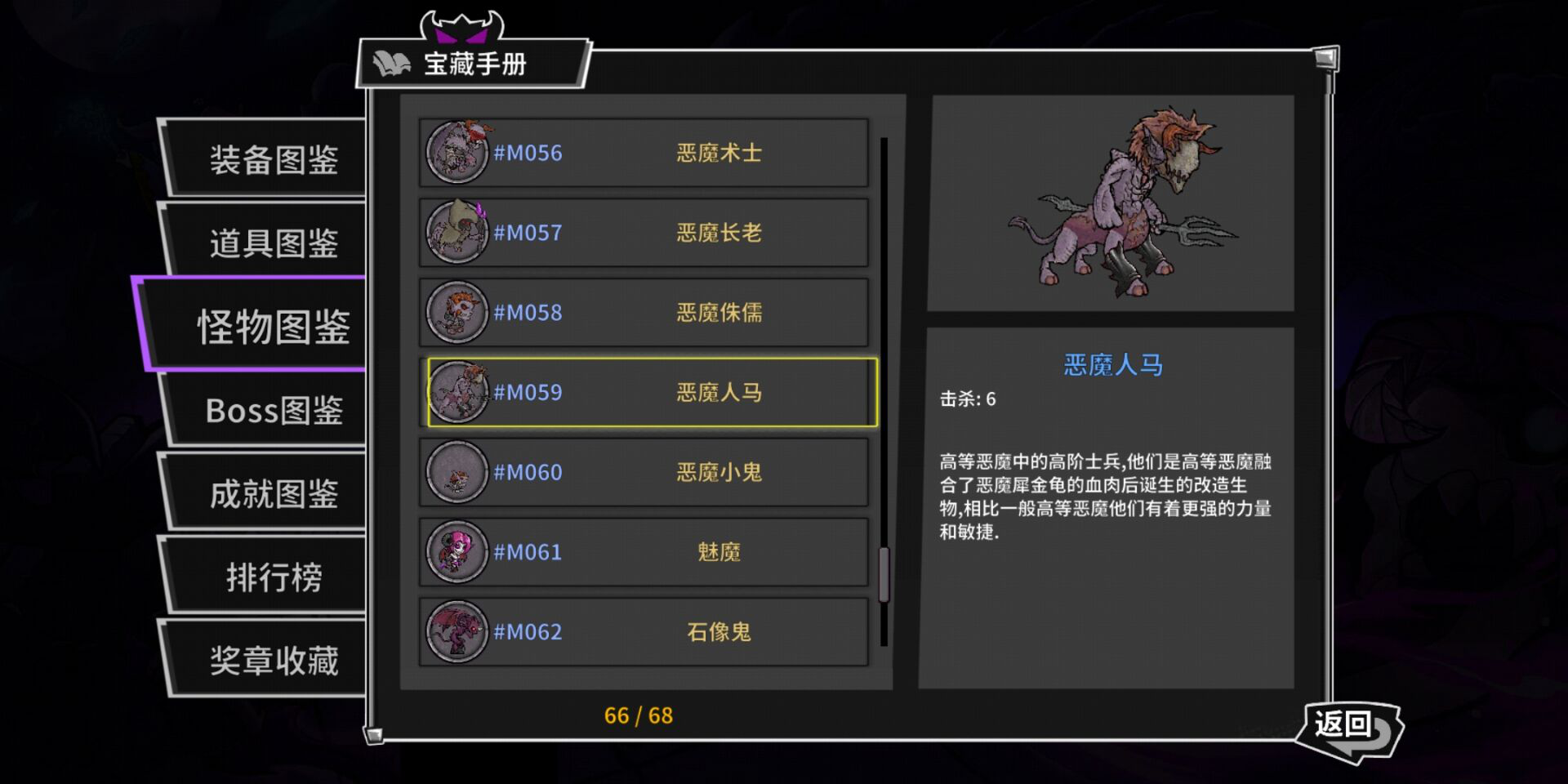The image size is (1568, 784).
Task: Select the 石像鬼 list entry name
Action: 719,631
